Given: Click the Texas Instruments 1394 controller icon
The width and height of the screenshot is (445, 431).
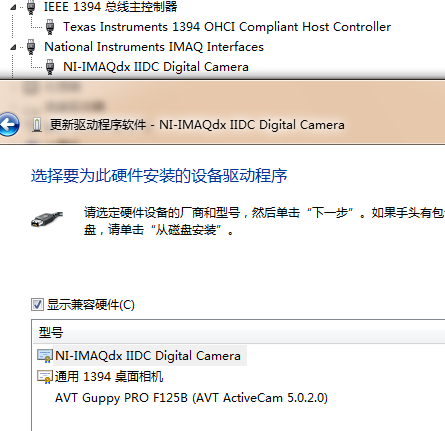Looking at the screenshot, I should (x=50, y=27).
